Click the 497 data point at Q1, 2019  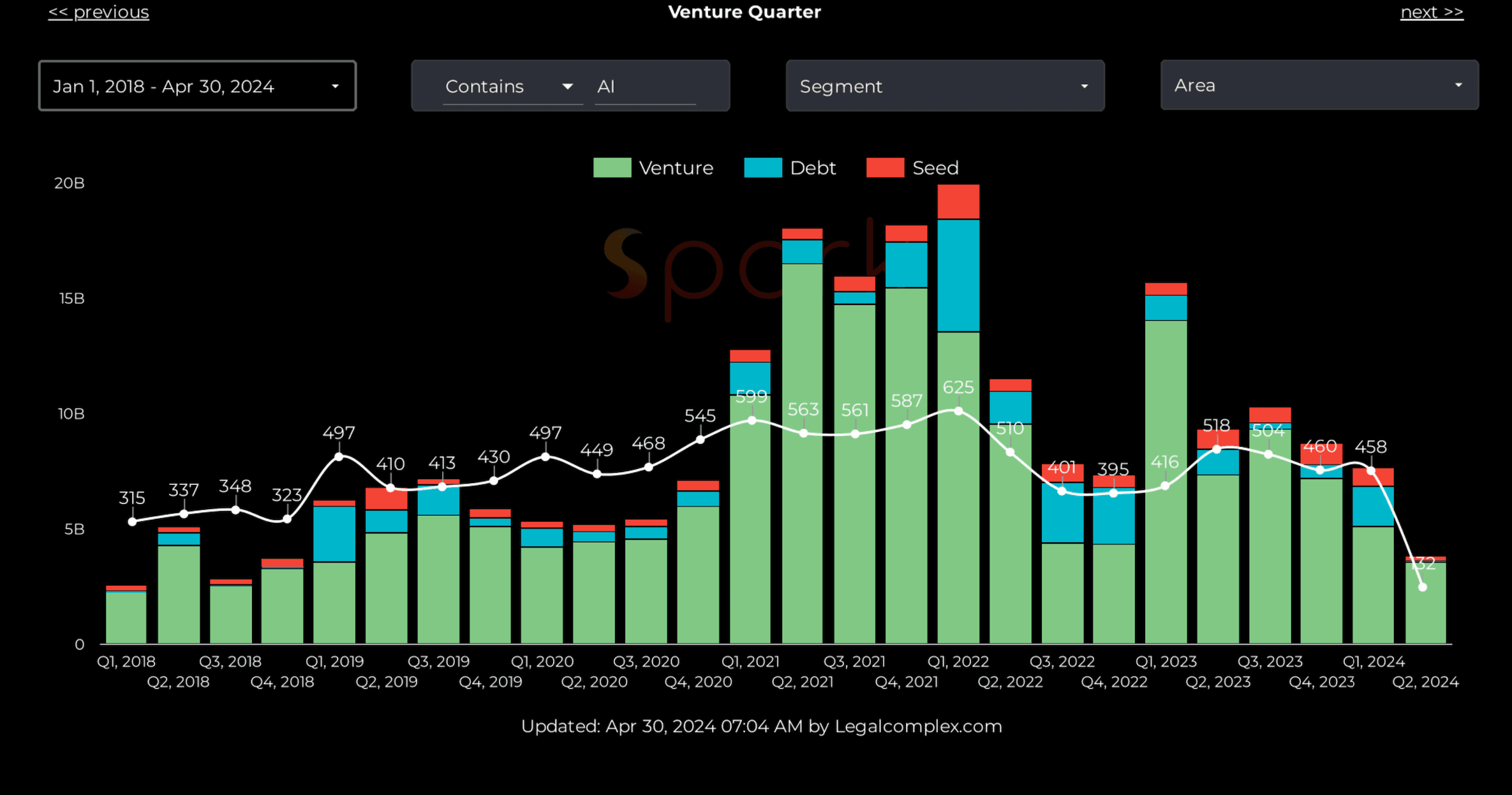coord(339,457)
